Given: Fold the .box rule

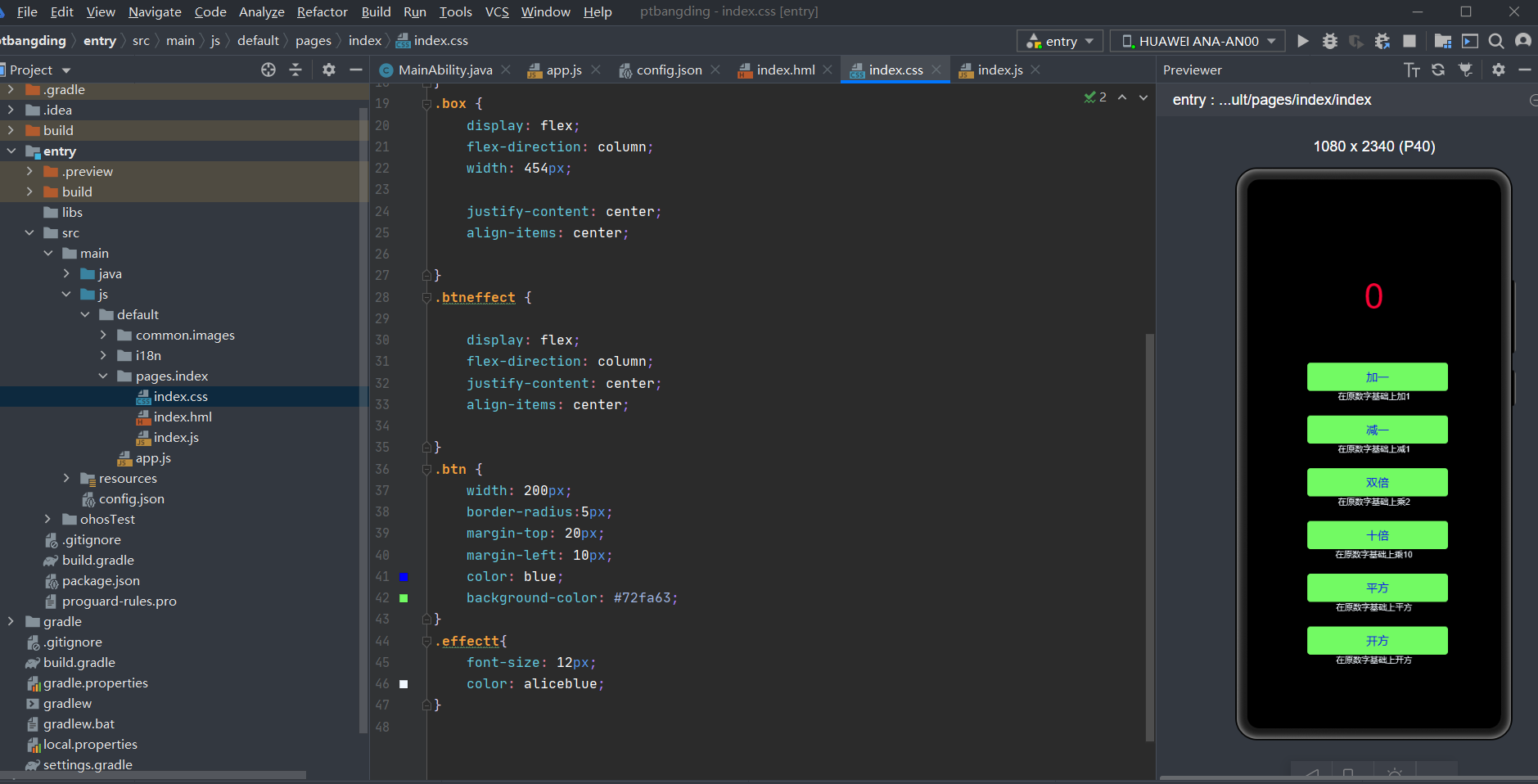Looking at the screenshot, I should point(426,104).
